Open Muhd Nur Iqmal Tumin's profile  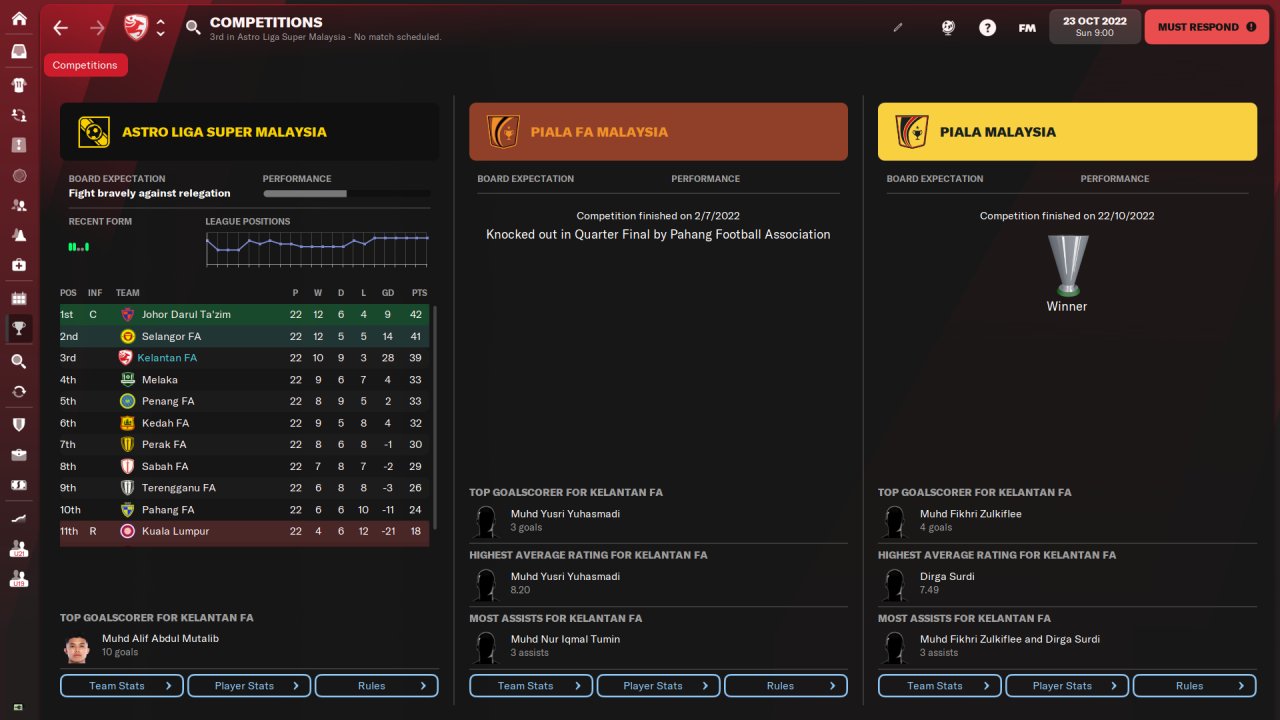click(x=565, y=639)
